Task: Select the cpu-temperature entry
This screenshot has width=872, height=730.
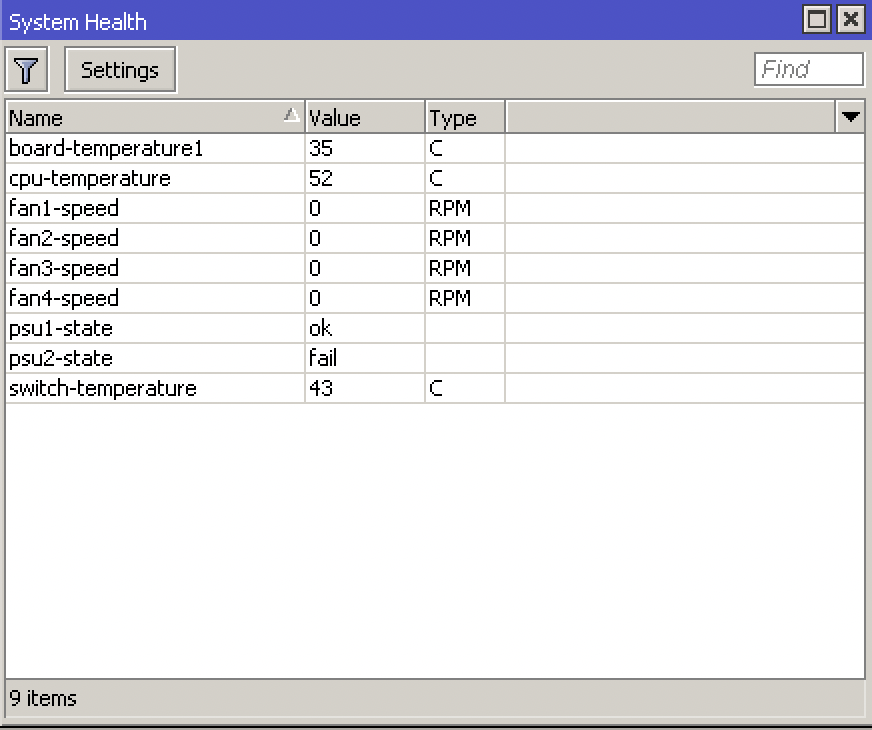Action: [150, 178]
